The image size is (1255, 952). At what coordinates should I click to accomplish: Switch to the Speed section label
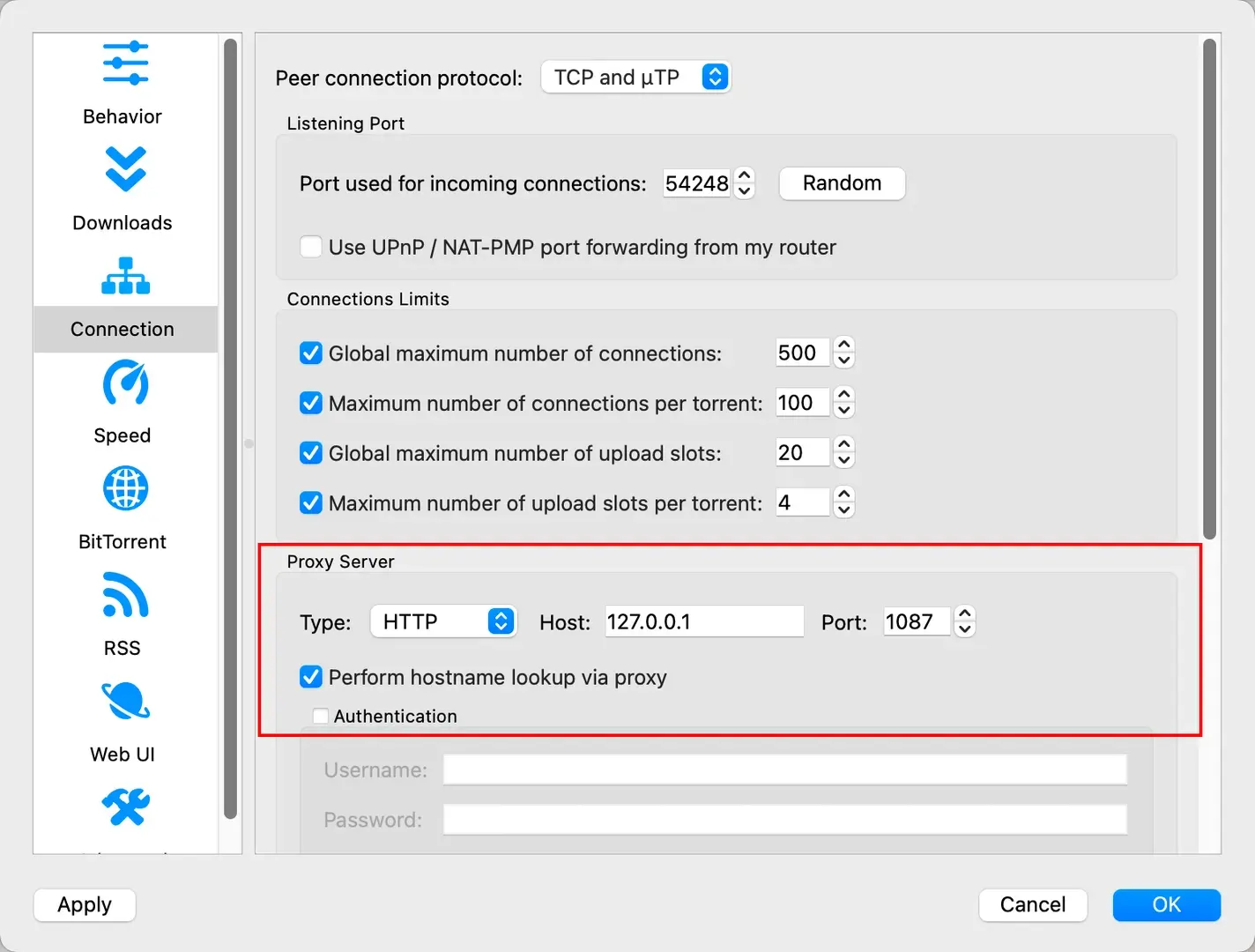point(123,435)
